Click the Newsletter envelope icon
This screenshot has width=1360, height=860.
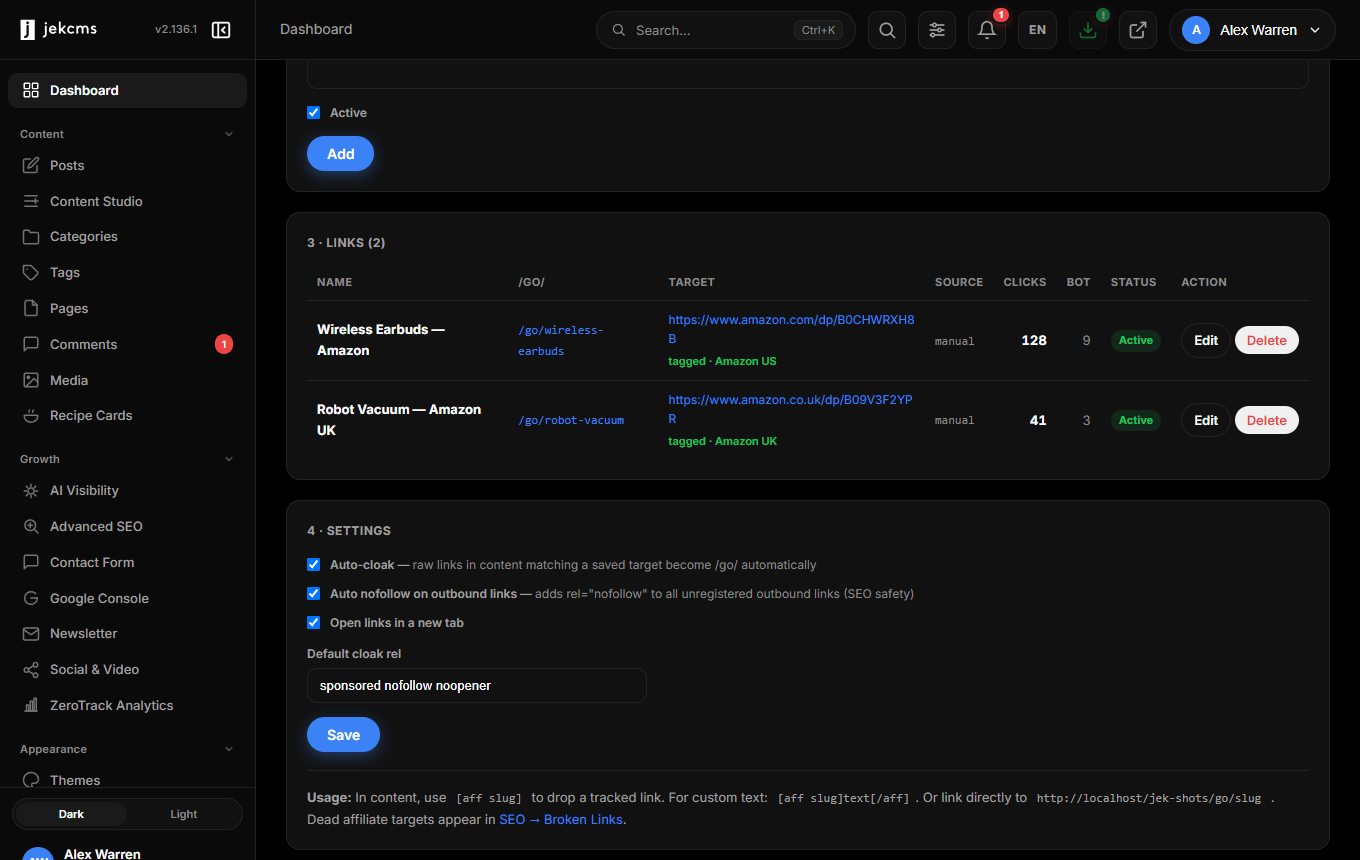31,633
